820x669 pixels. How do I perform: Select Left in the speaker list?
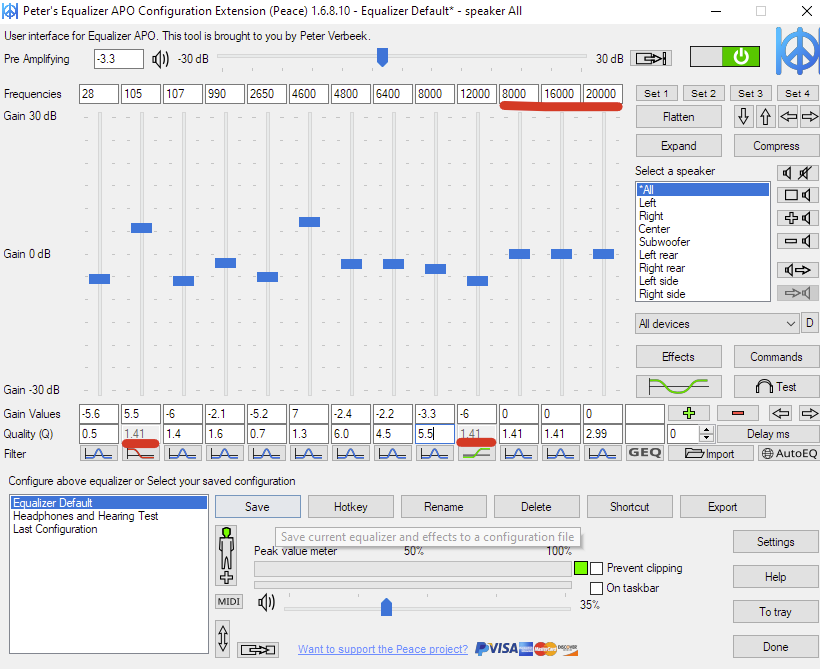703,203
